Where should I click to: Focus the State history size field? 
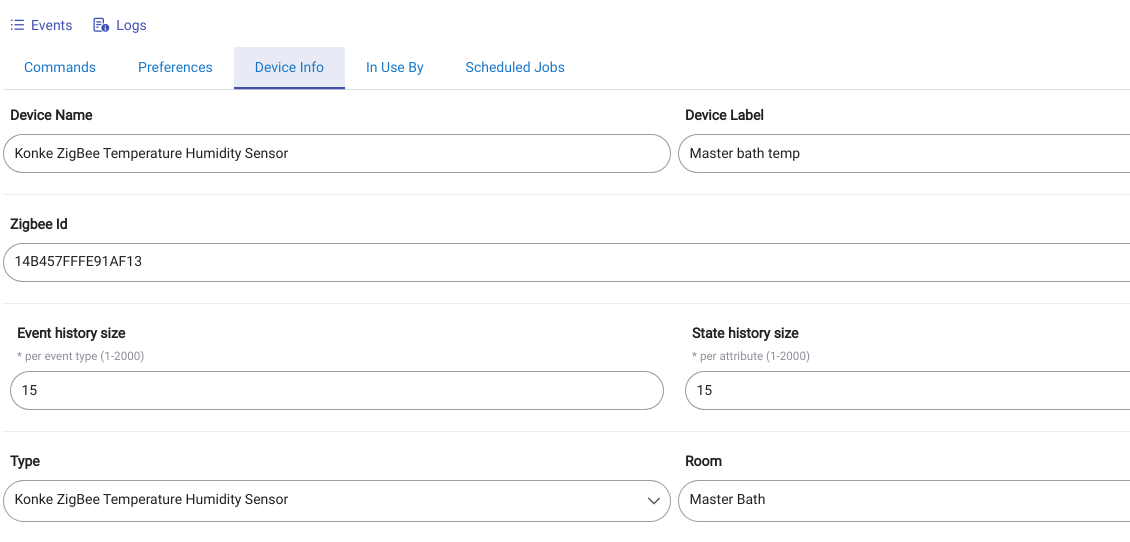coord(907,391)
